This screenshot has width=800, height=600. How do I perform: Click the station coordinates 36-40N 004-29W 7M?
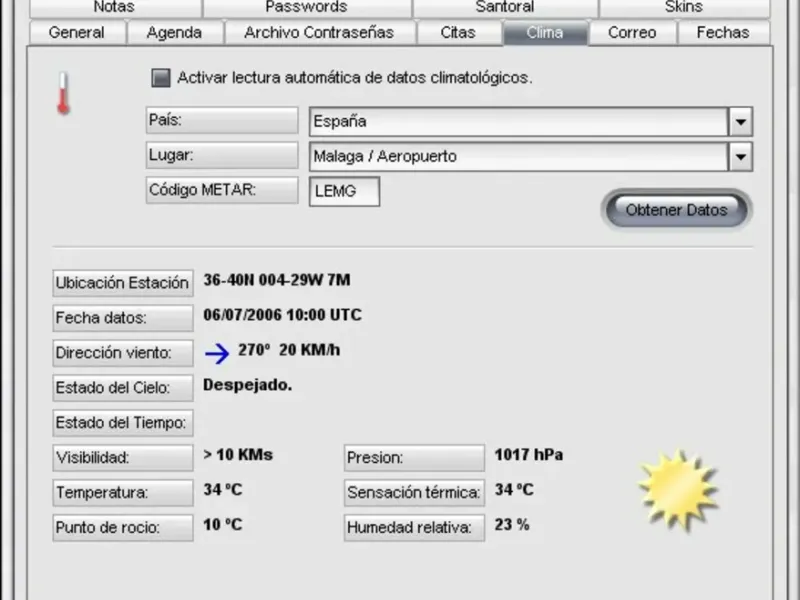277,280
